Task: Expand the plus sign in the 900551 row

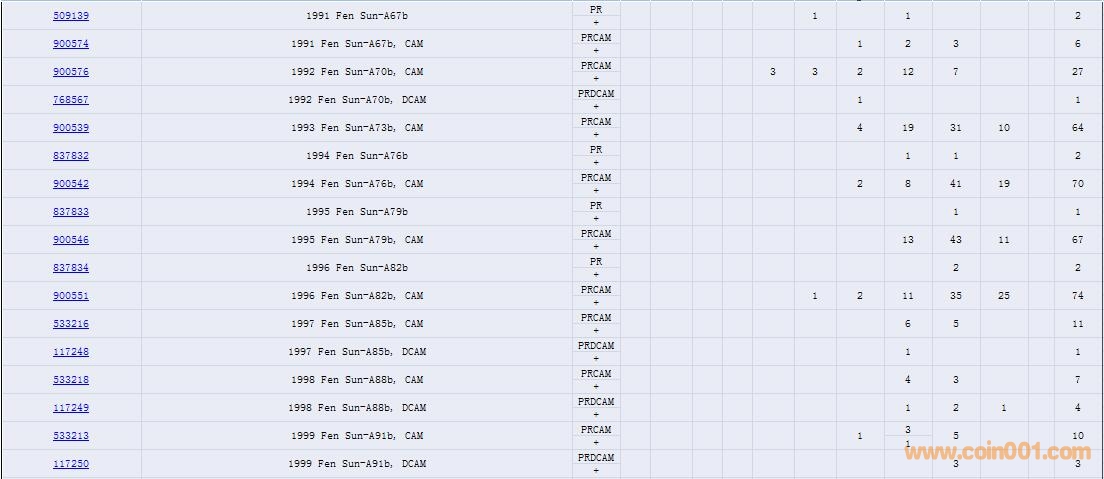Action: [596, 302]
